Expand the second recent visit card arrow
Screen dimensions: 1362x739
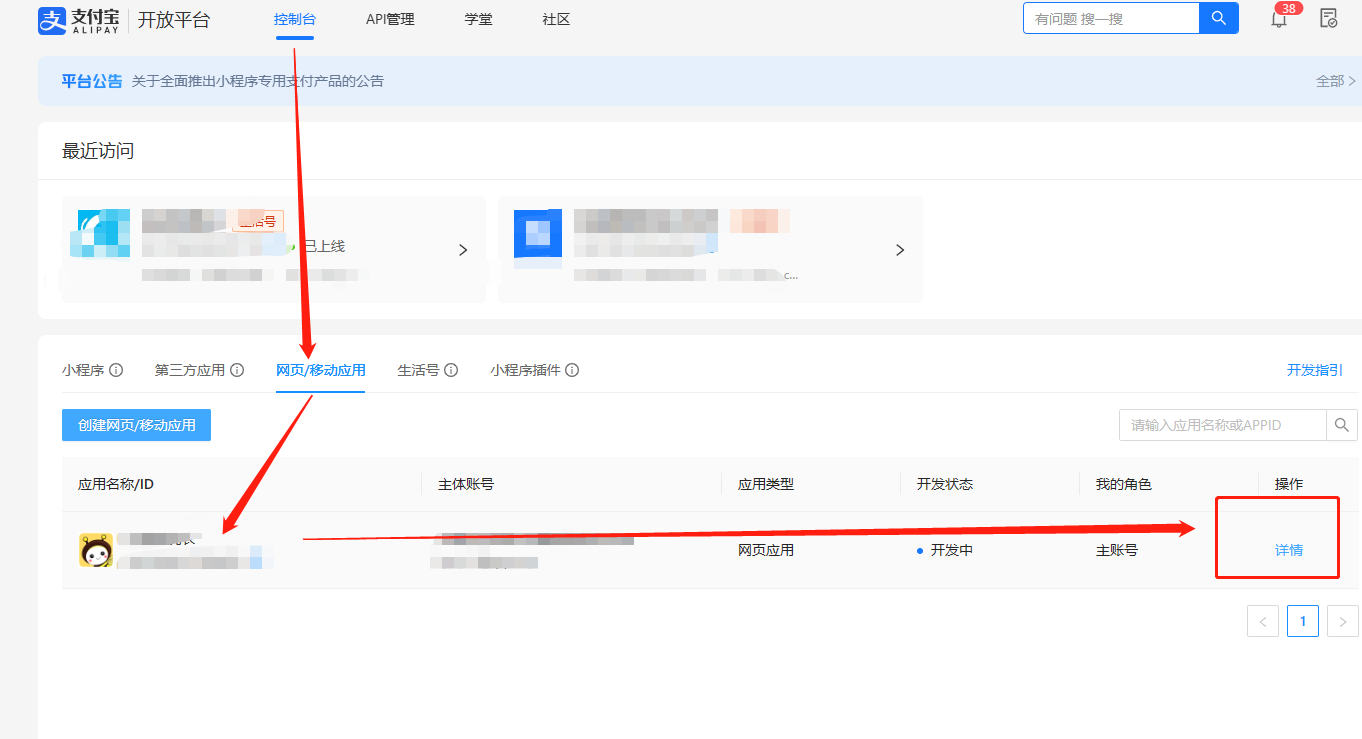900,250
